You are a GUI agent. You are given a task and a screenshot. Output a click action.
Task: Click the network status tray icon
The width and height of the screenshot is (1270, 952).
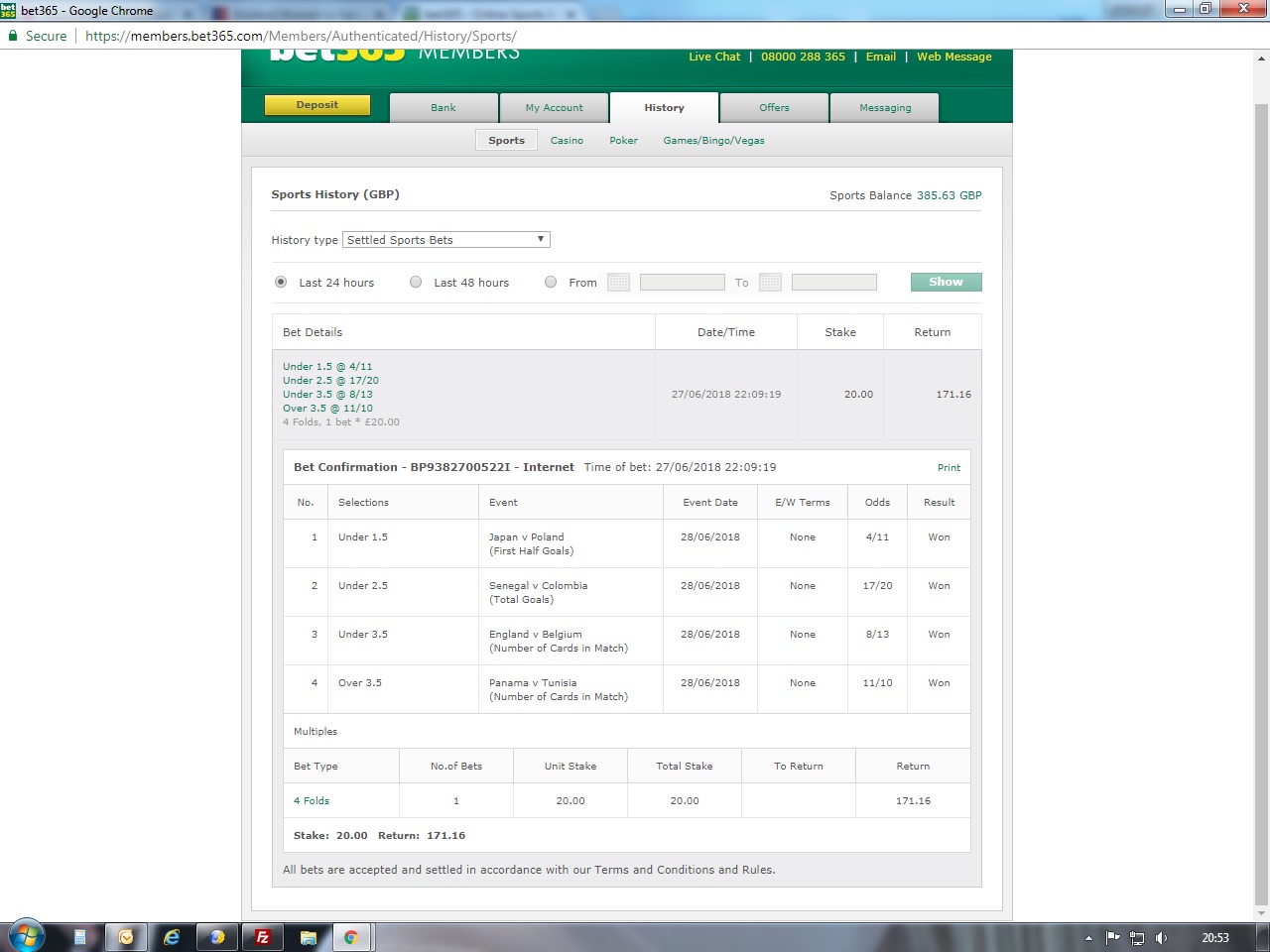pyautogui.click(x=1137, y=937)
